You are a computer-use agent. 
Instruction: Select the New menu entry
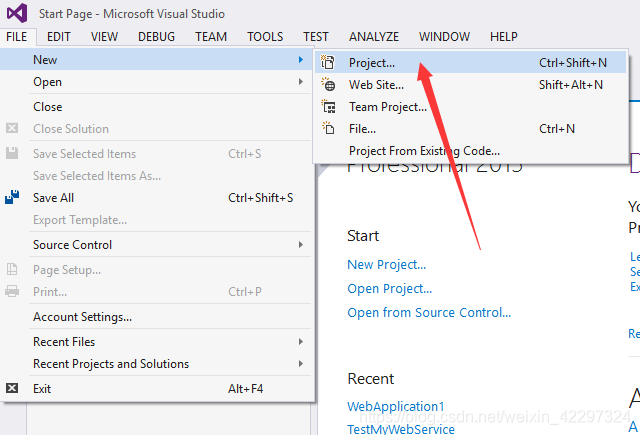click(157, 60)
